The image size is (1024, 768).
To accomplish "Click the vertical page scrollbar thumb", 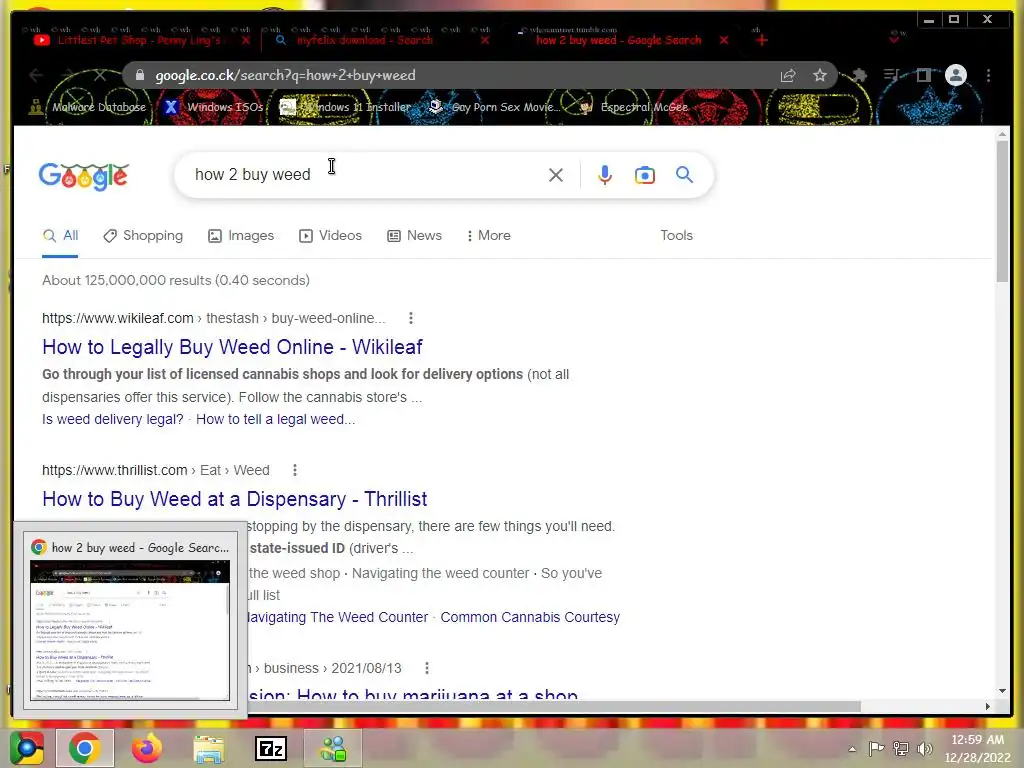I will coord(1002,211).
